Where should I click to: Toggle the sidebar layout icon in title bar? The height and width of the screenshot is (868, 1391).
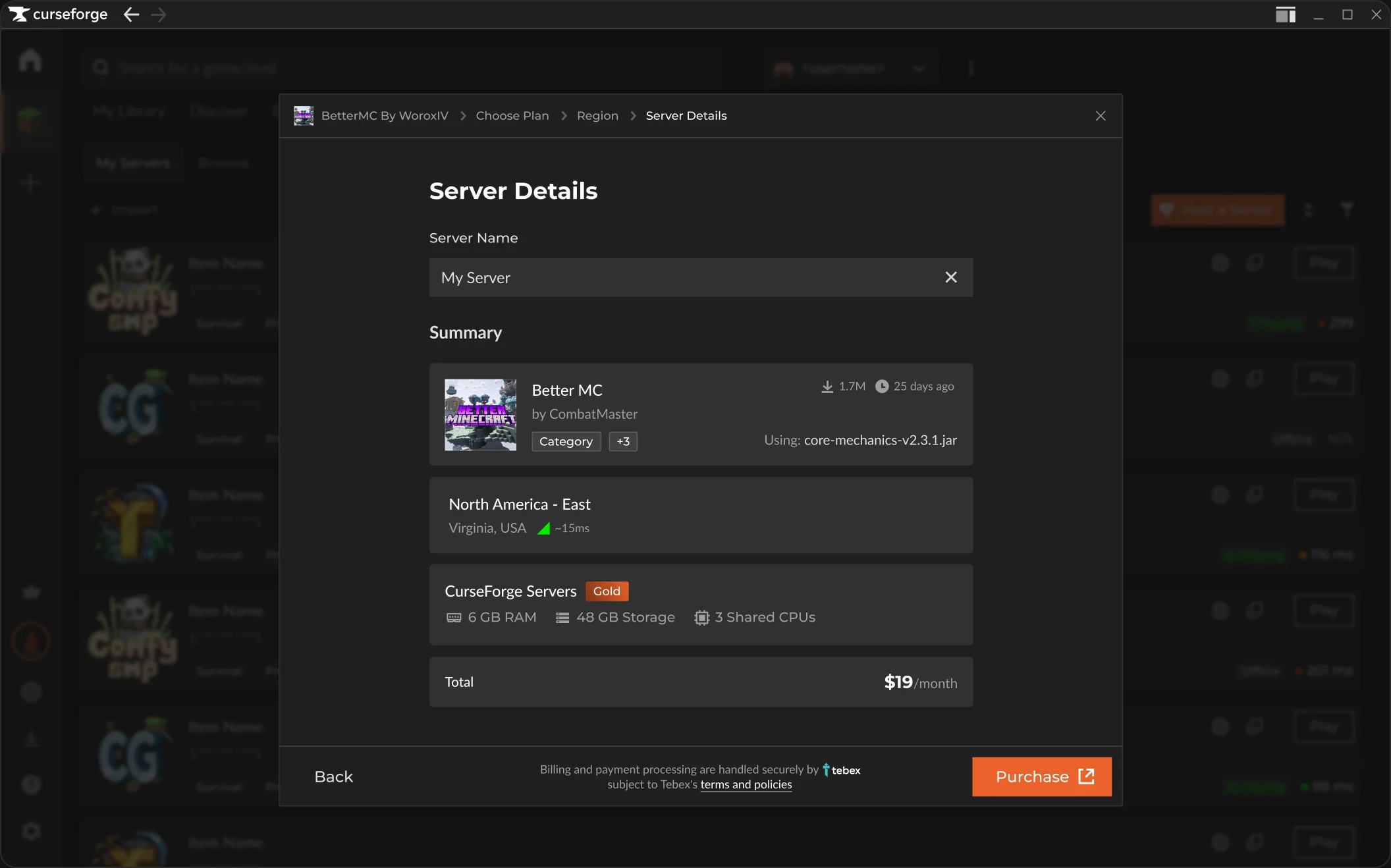point(1285,14)
